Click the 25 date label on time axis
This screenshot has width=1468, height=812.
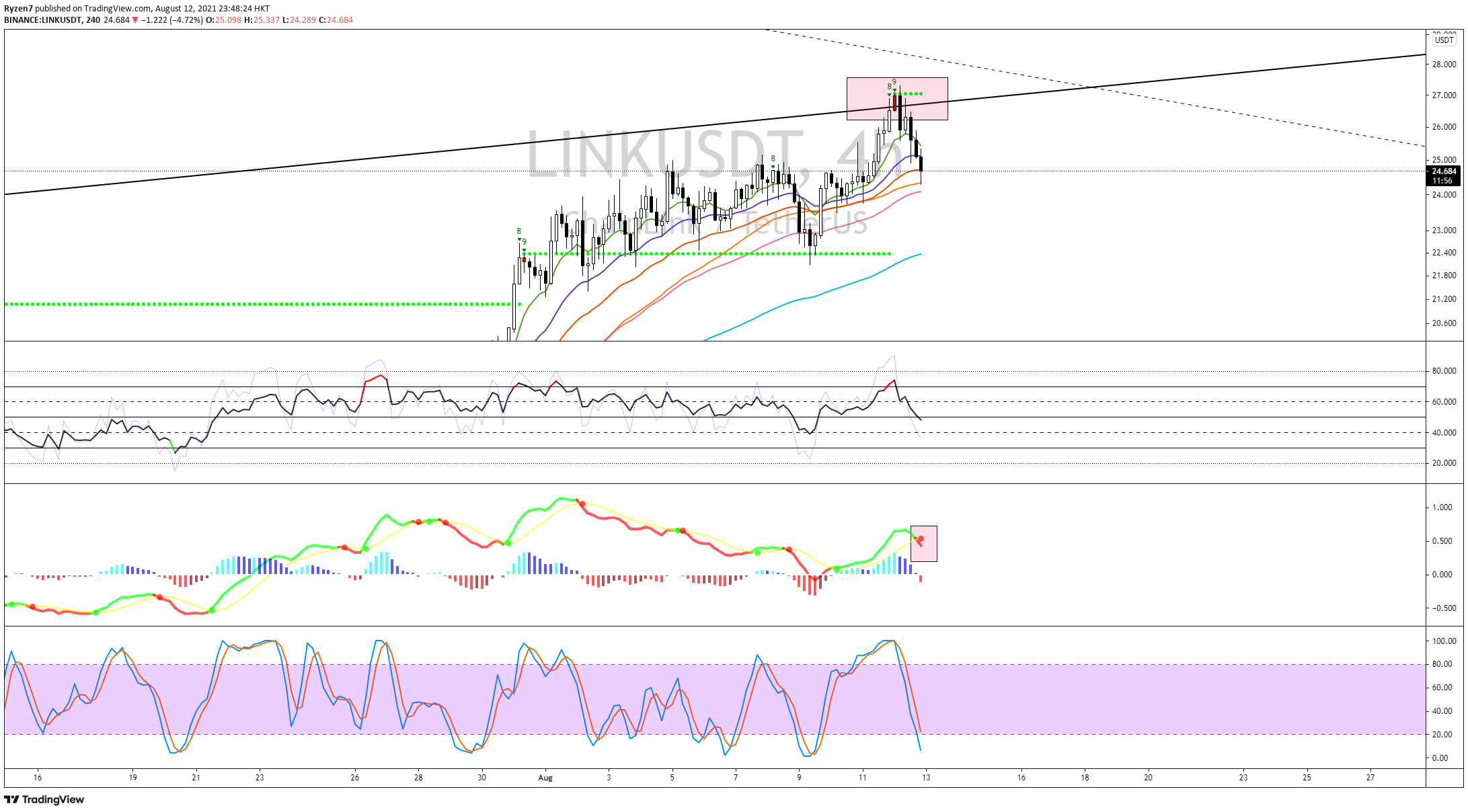click(1307, 778)
